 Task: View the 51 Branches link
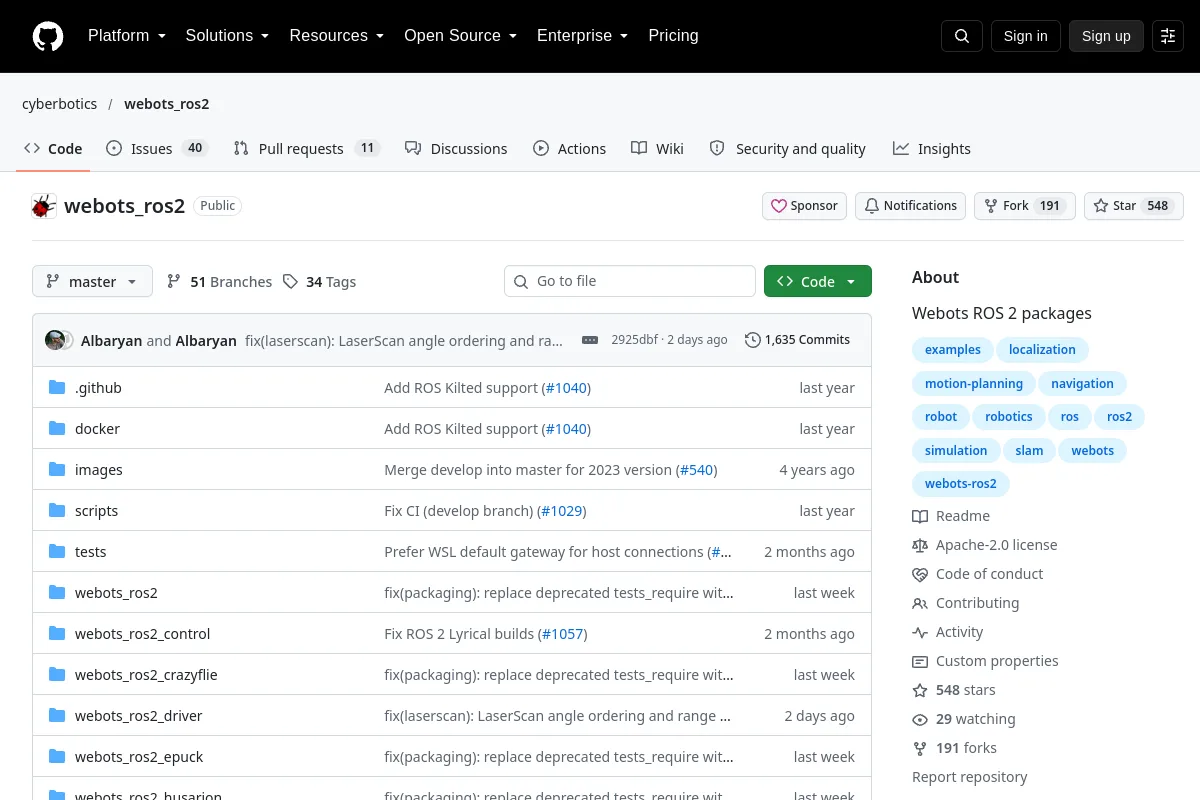coord(219,282)
